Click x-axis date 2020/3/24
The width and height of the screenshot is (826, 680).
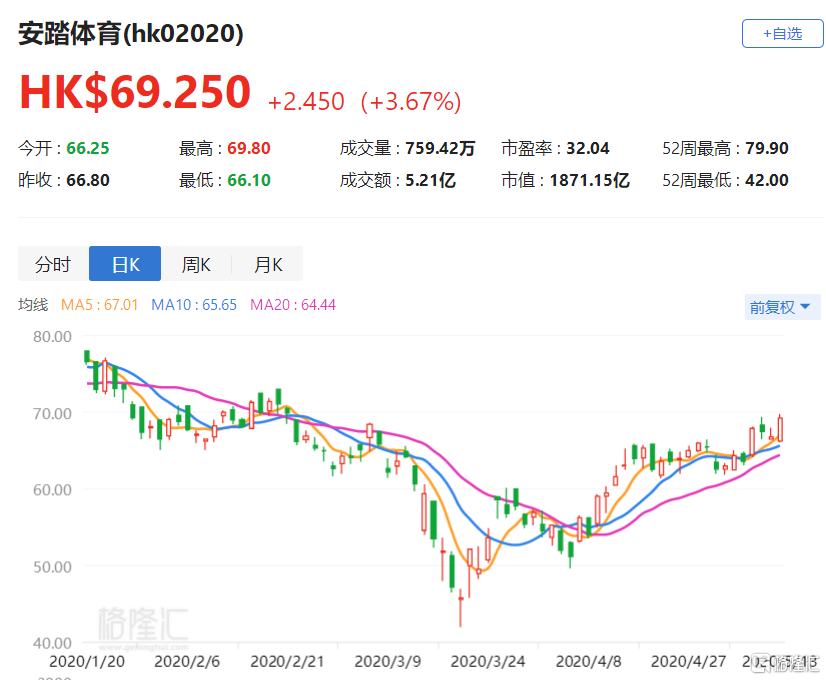click(x=488, y=661)
